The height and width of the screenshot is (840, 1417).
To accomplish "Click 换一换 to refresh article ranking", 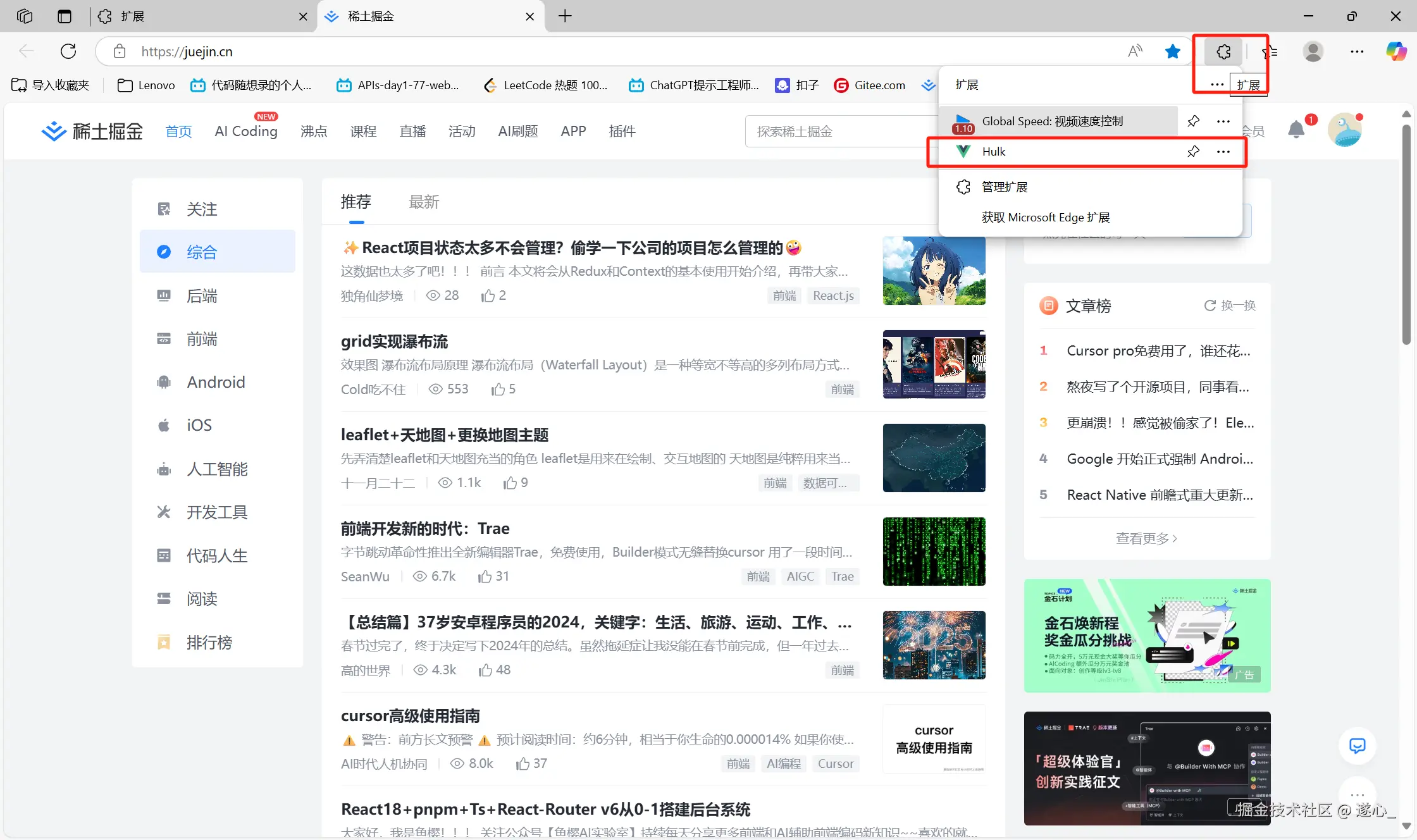I will 1230,306.
